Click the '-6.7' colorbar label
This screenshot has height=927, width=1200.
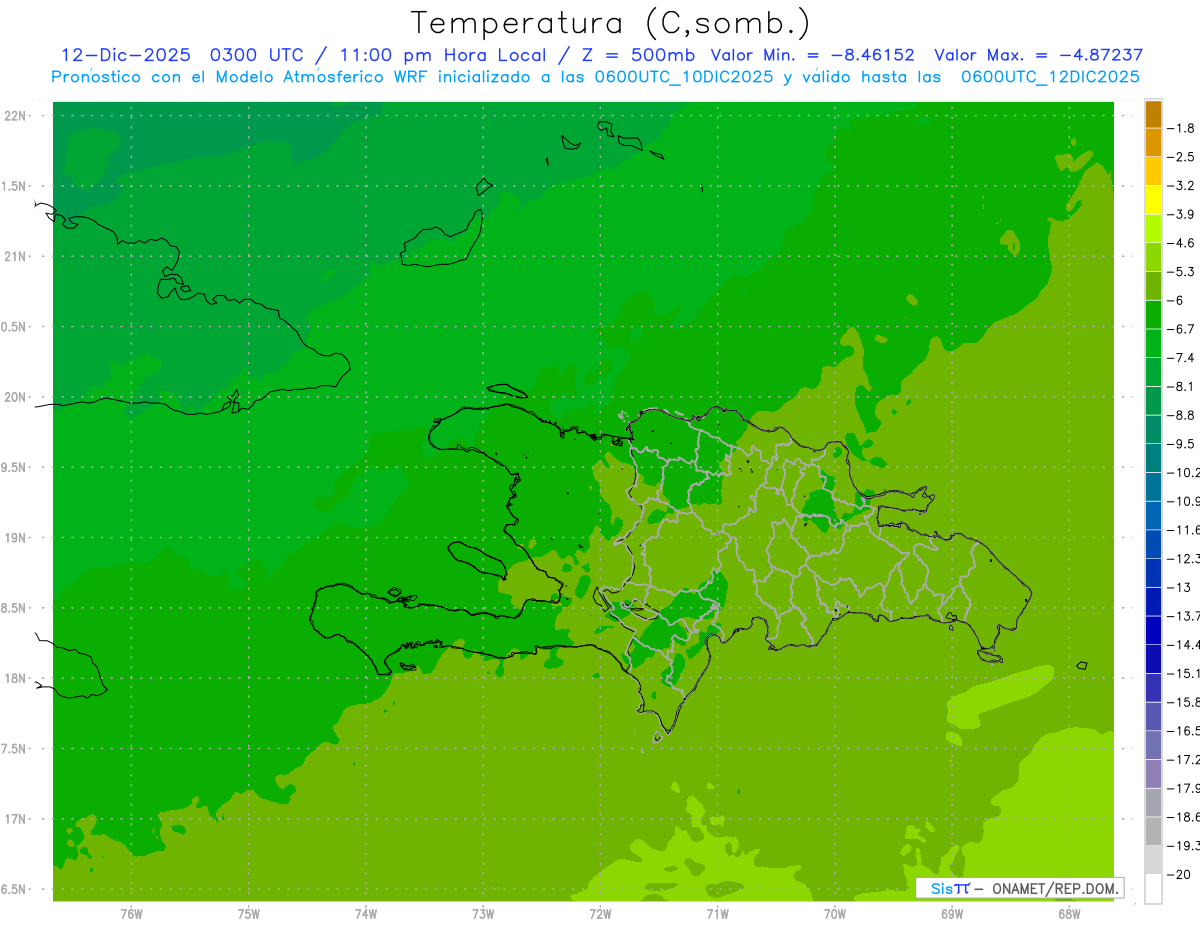click(1182, 329)
